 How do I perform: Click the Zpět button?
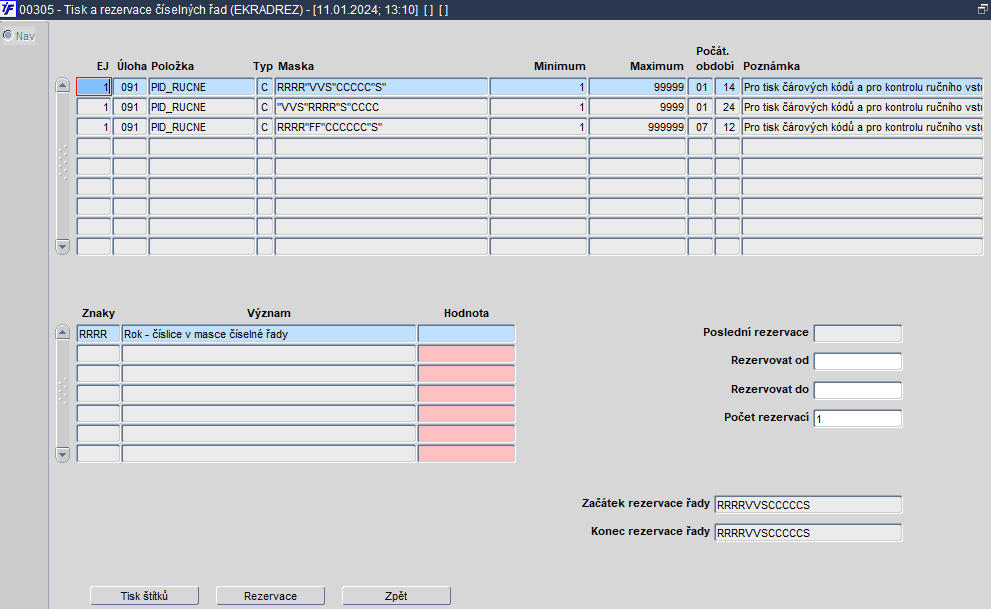[x=396, y=596]
